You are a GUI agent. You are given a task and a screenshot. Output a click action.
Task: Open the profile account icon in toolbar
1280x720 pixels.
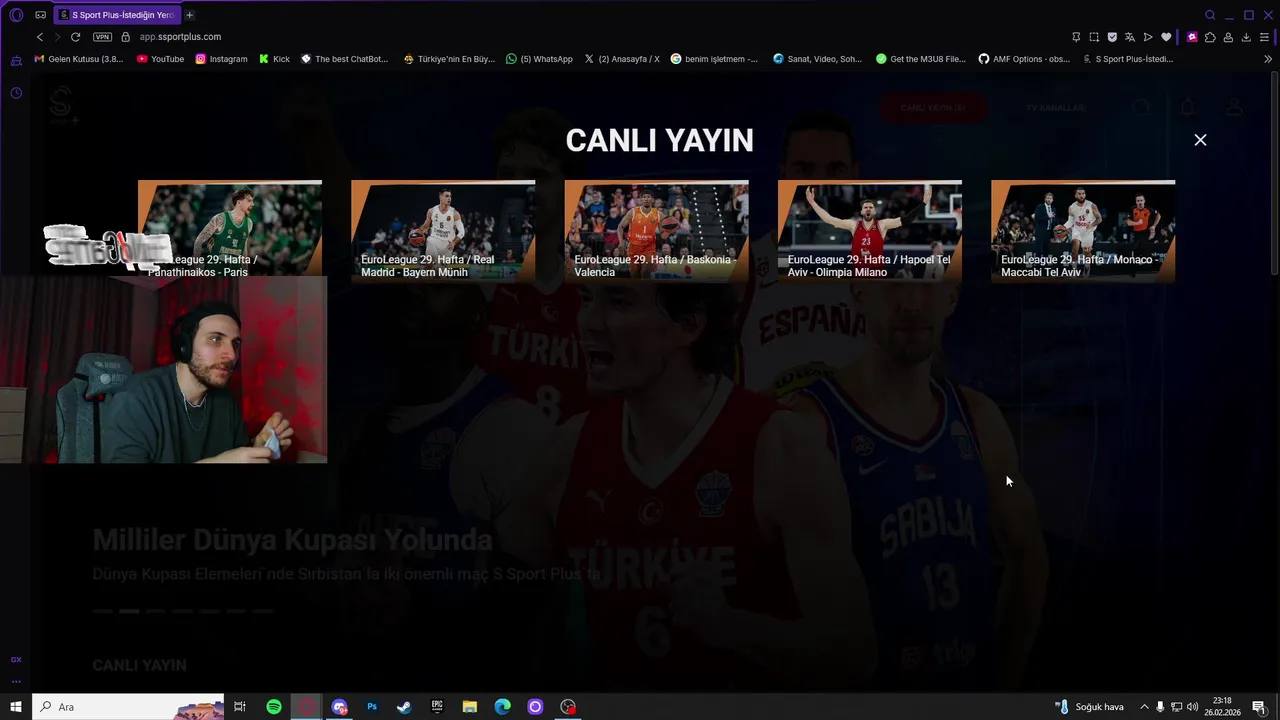[x=1228, y=37]
